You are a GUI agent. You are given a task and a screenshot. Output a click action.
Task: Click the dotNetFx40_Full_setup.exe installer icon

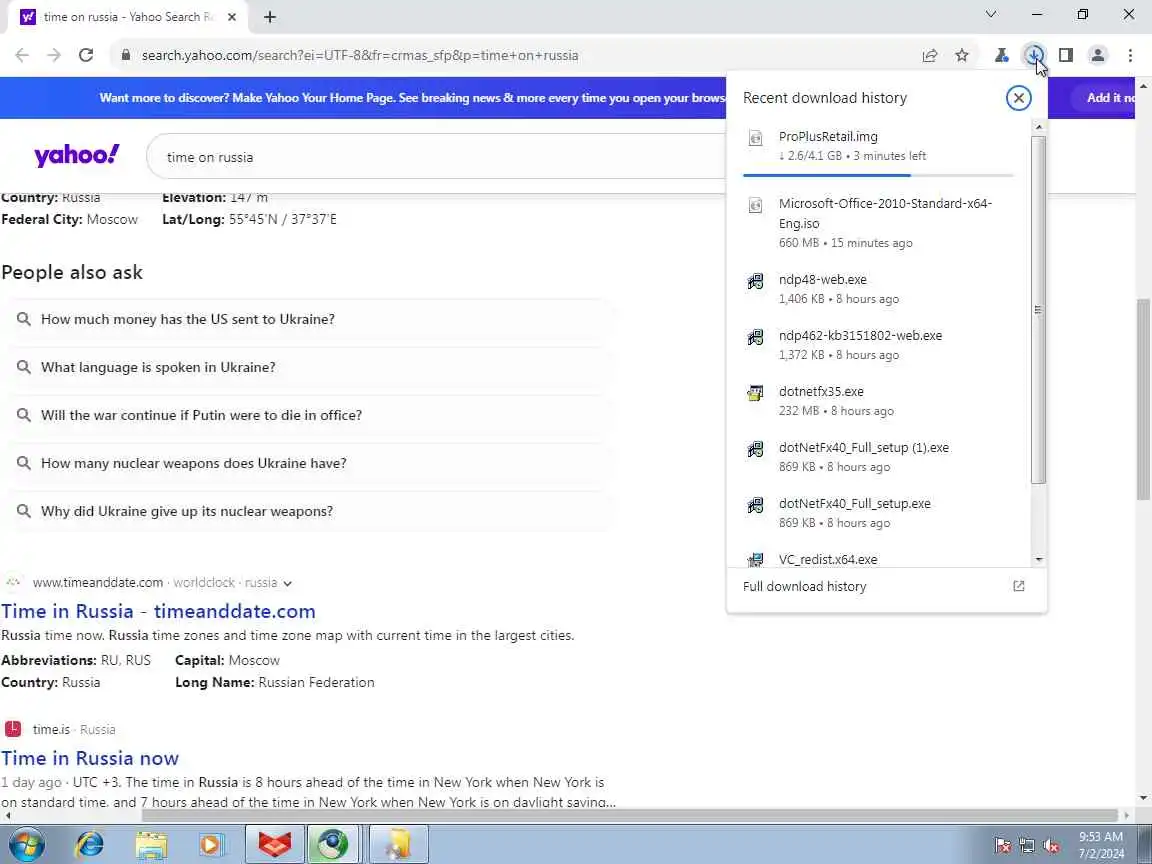tap(755, 504)
